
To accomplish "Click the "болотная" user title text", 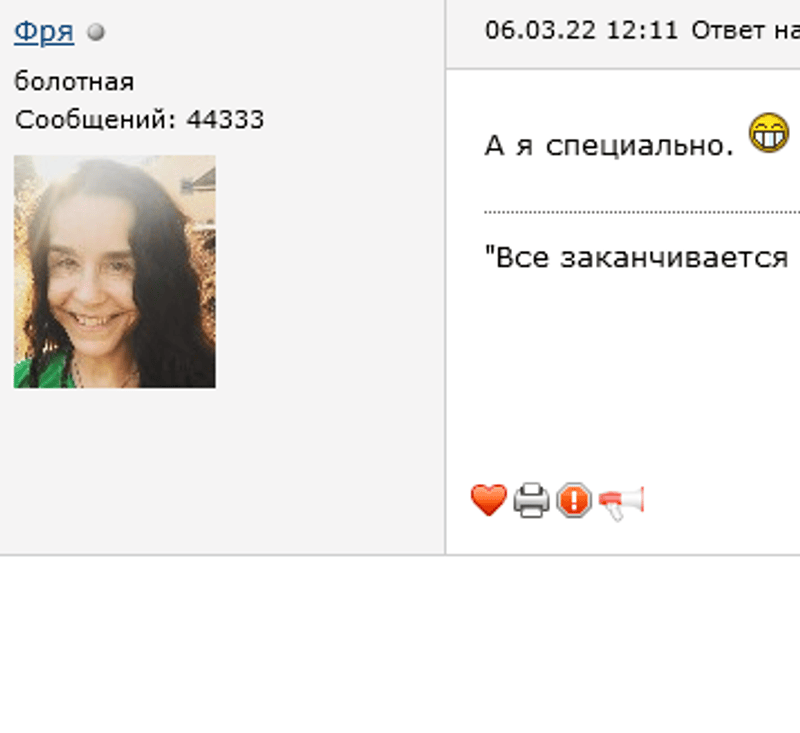I will click(74, 82).
